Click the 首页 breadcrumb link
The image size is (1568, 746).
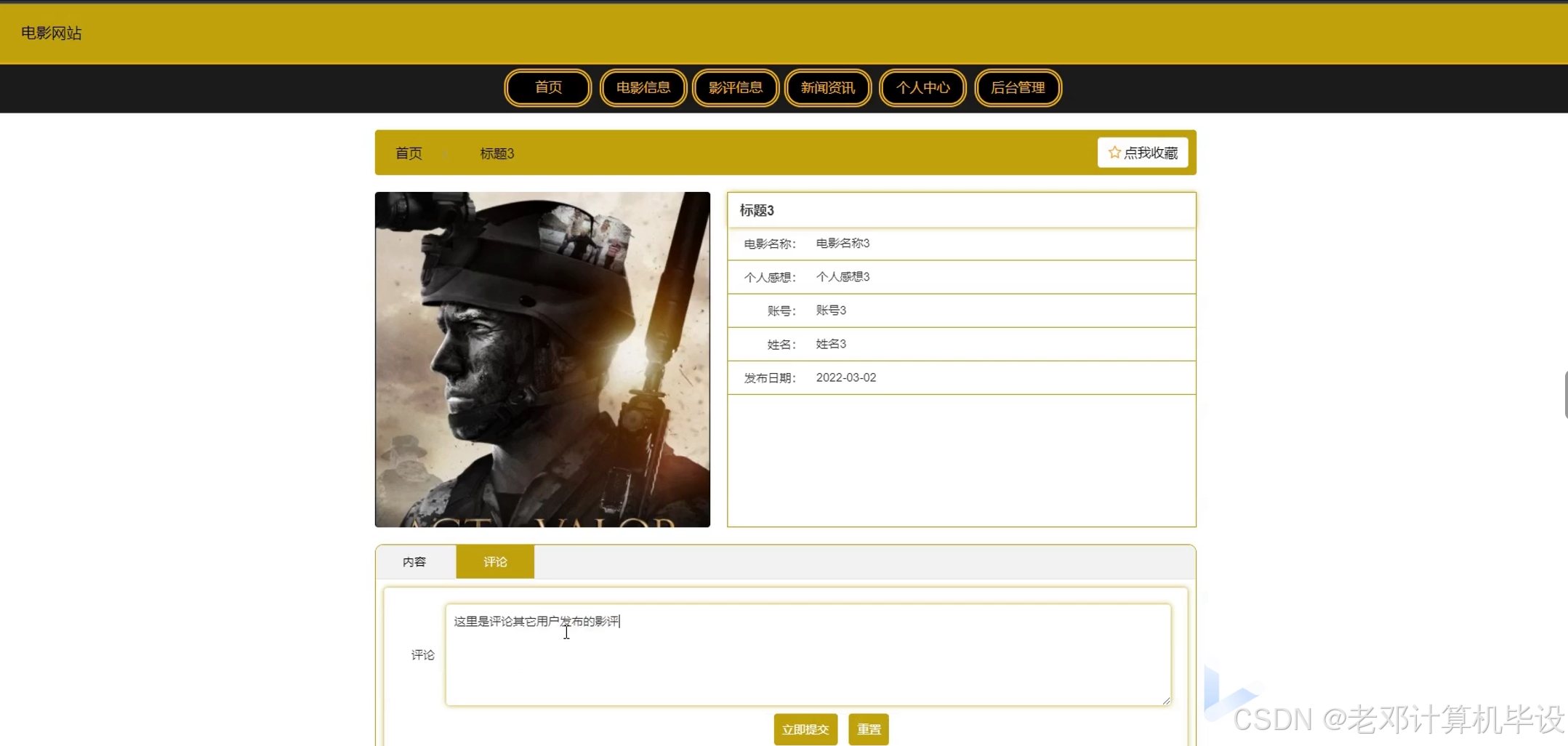pos(409,153)
